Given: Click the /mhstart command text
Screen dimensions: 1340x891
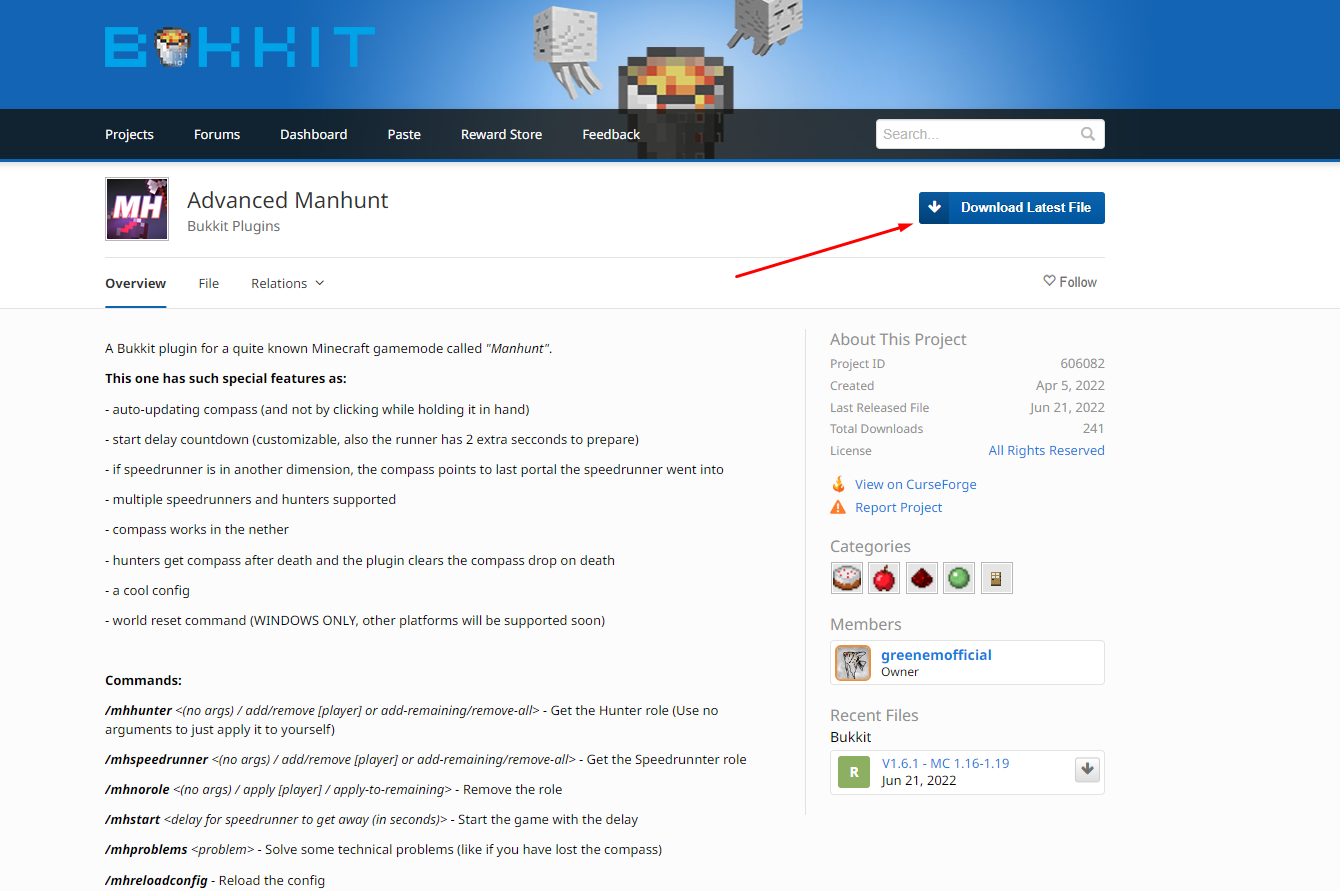Looking at the screenshot, I should tap(132, 819).
